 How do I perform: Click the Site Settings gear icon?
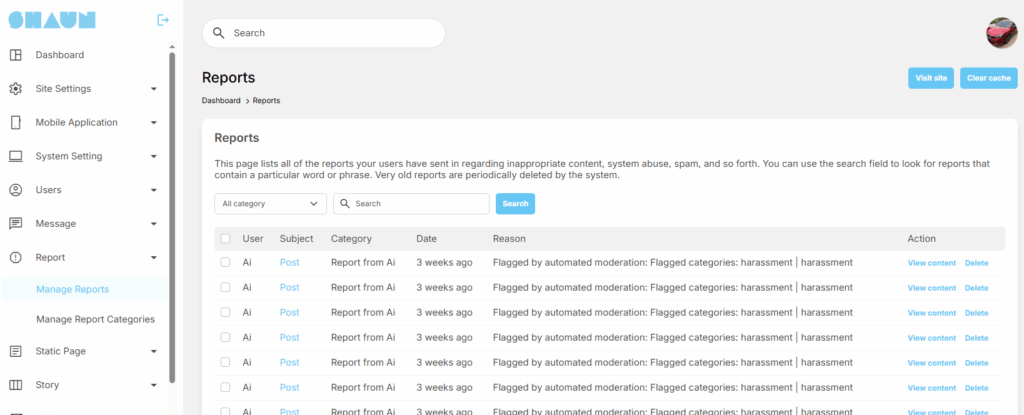(16, 89)
